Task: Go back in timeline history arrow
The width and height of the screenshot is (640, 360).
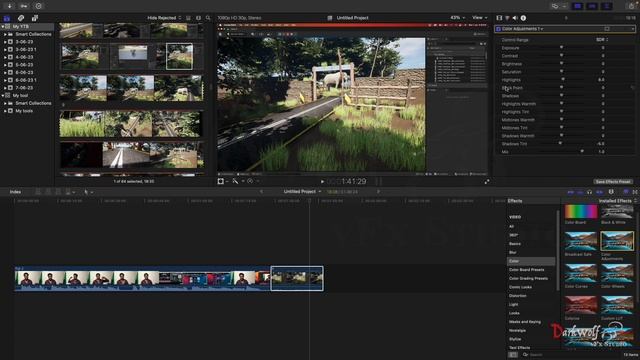Action: tap(261, 191)
